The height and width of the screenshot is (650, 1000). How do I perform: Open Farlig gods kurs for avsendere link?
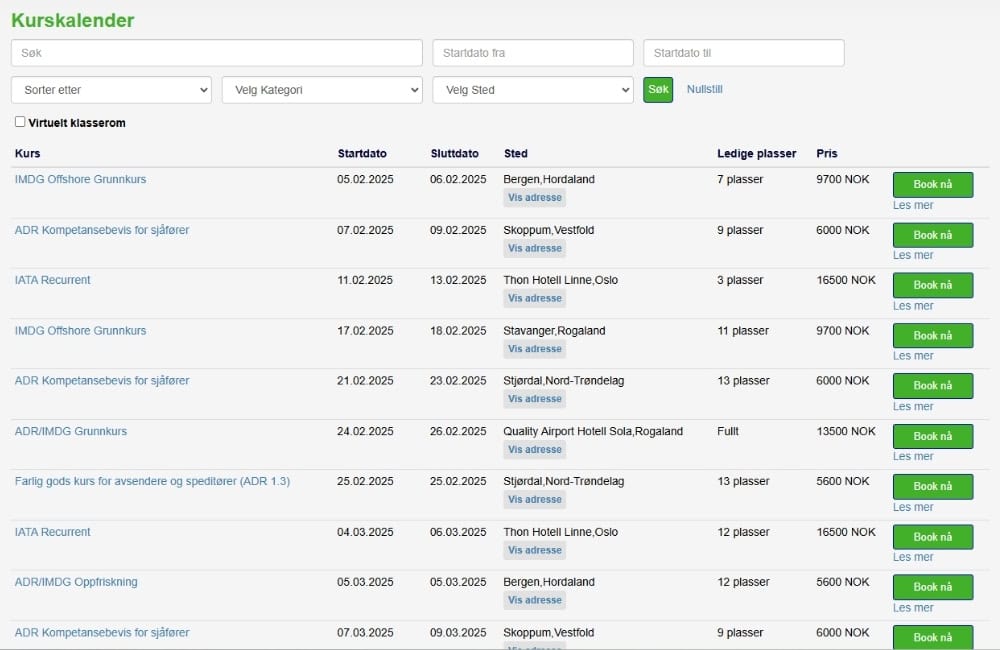(x=152, y=481)
